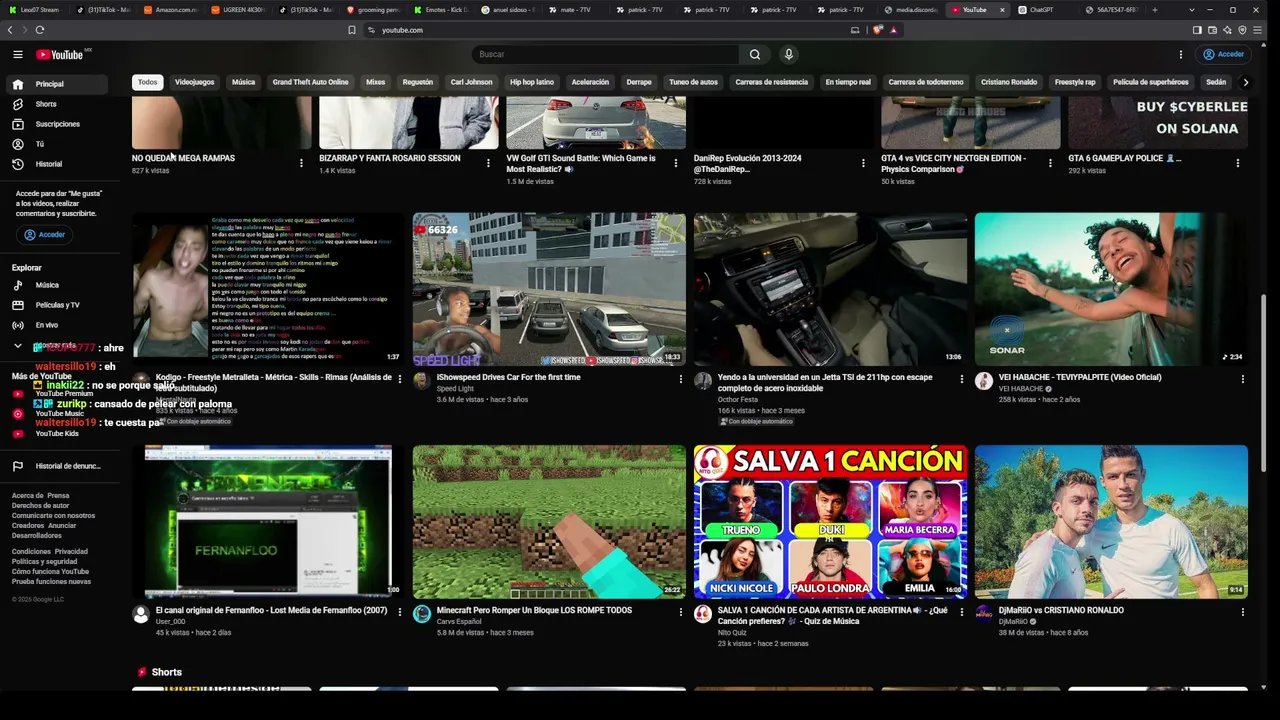Open a new browser tab with plus
This screenshot has height=720, width=1280.
1155,10
